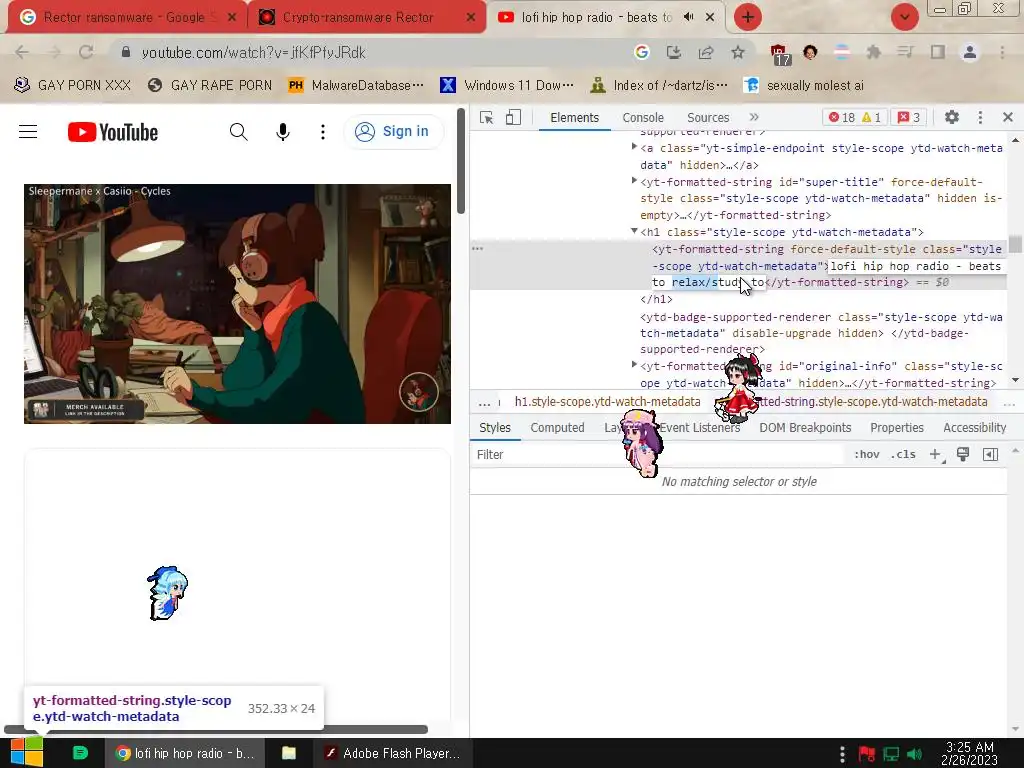
Task: Open the Accessibility sidebar tab
Action: coord(974,428)
